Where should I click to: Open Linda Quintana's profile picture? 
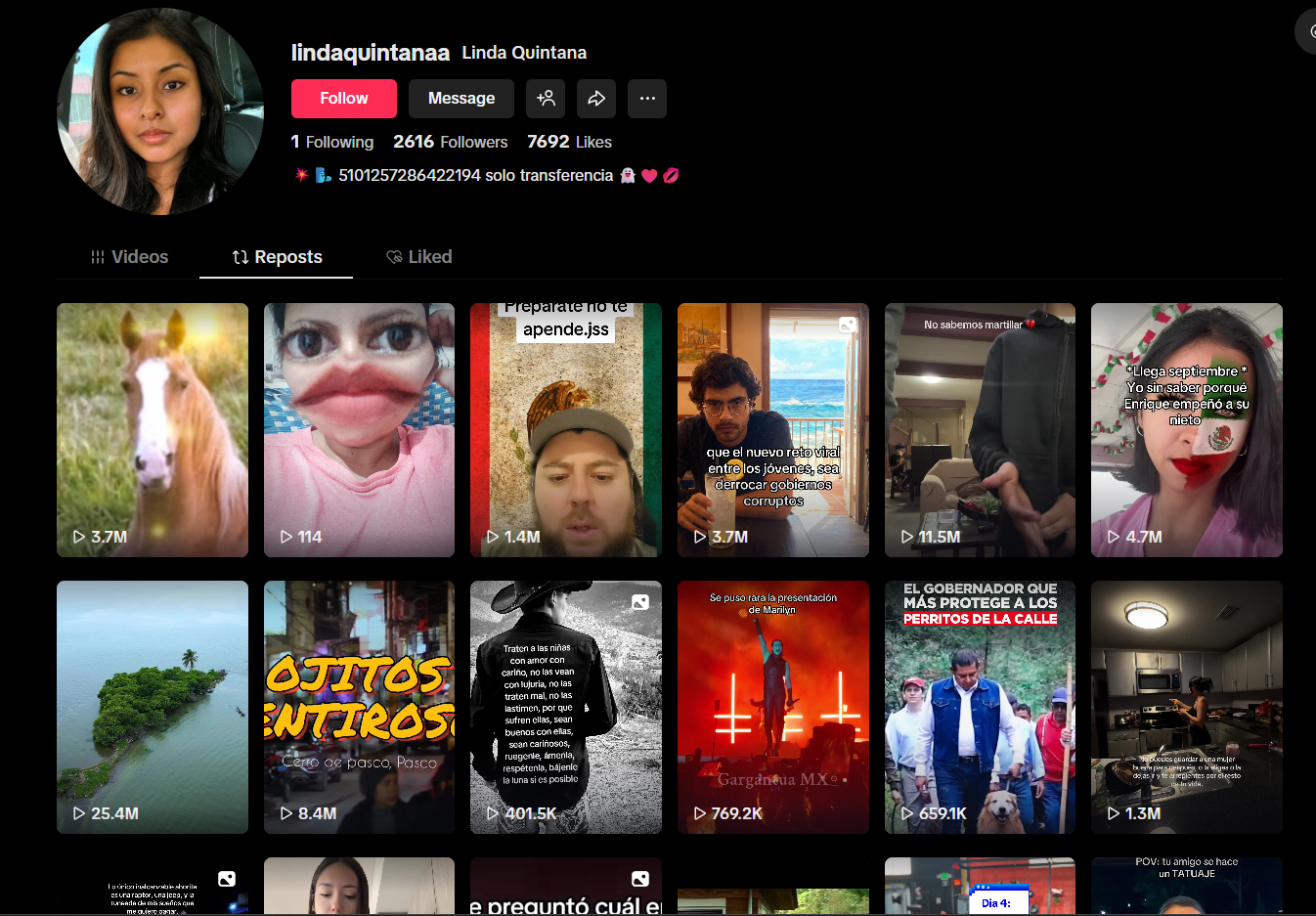click(160, 111)
